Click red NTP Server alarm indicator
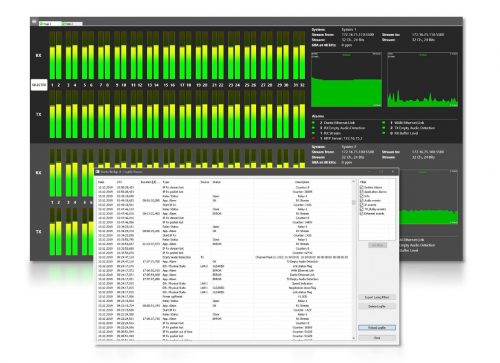Screen dimensions: 500x363 (x=314, y=138)
